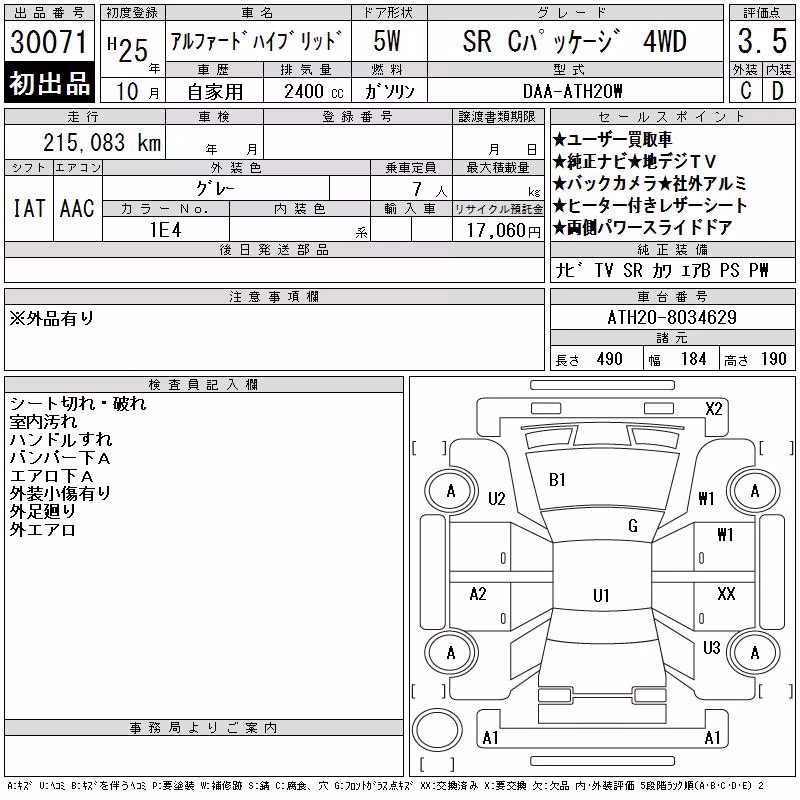
Task: Click the wheel circle A next to U2
Action: pyautogui.click(x=451, y=491)
